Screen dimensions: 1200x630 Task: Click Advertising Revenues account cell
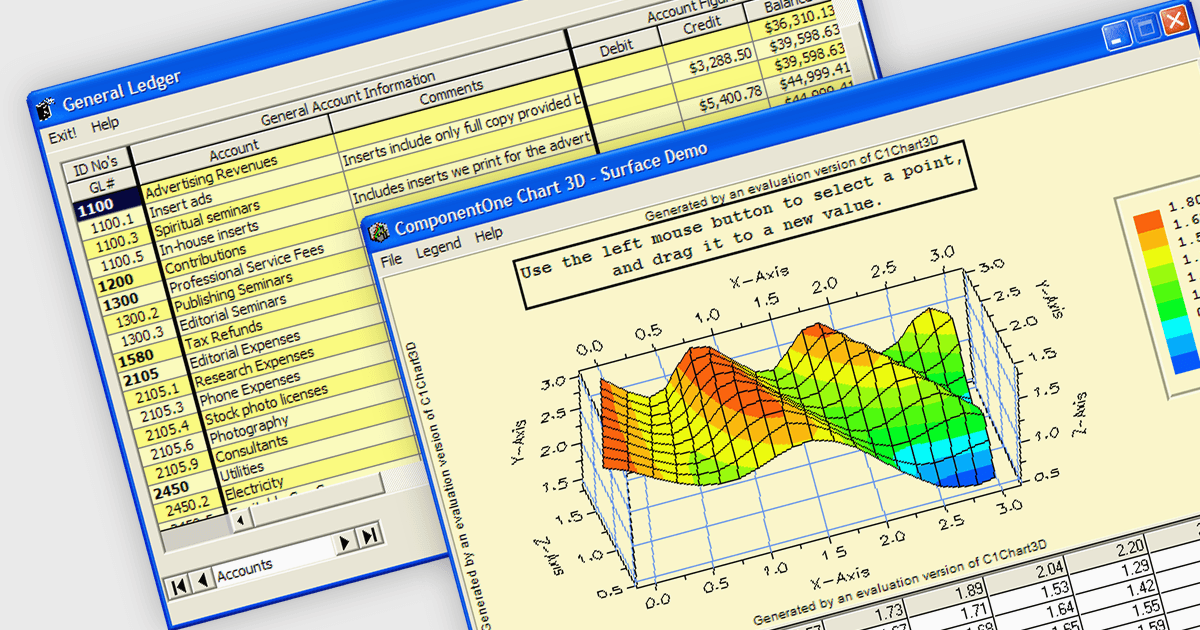click(213, 176)
